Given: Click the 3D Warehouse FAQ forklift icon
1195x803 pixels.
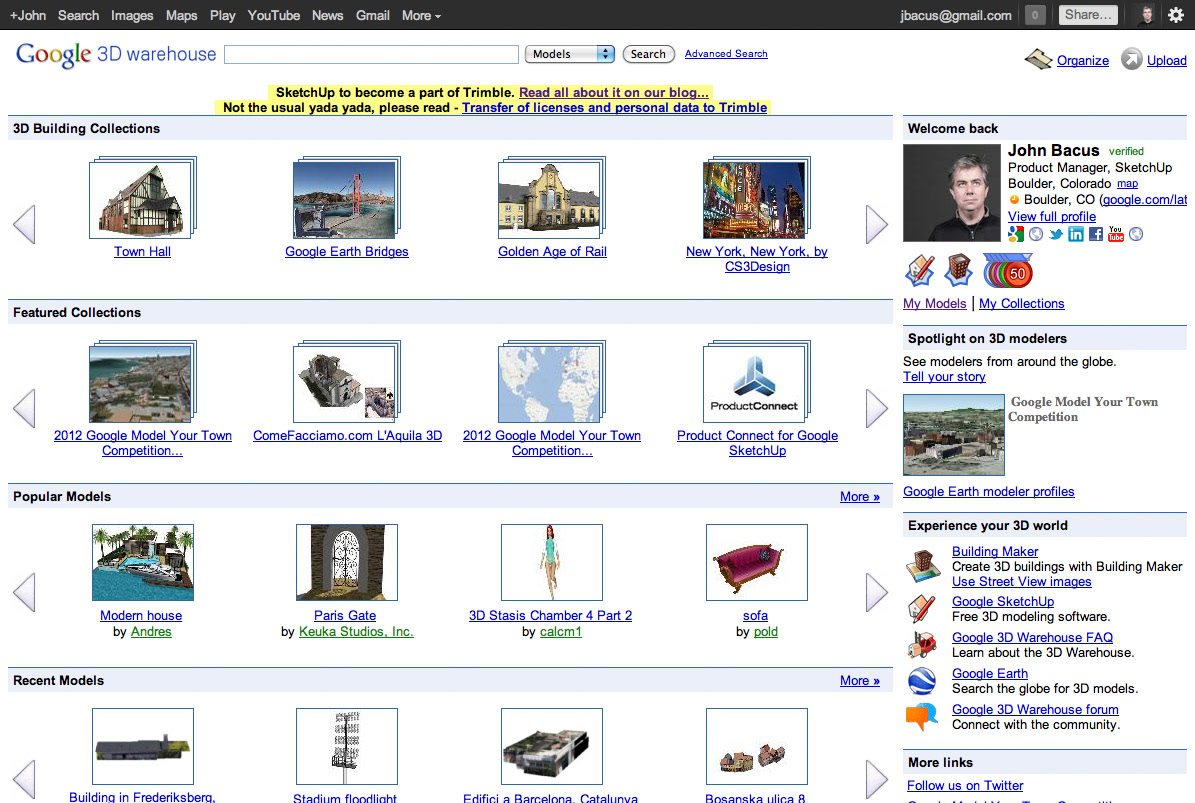Looking at the screenshot, I should 921,645.
